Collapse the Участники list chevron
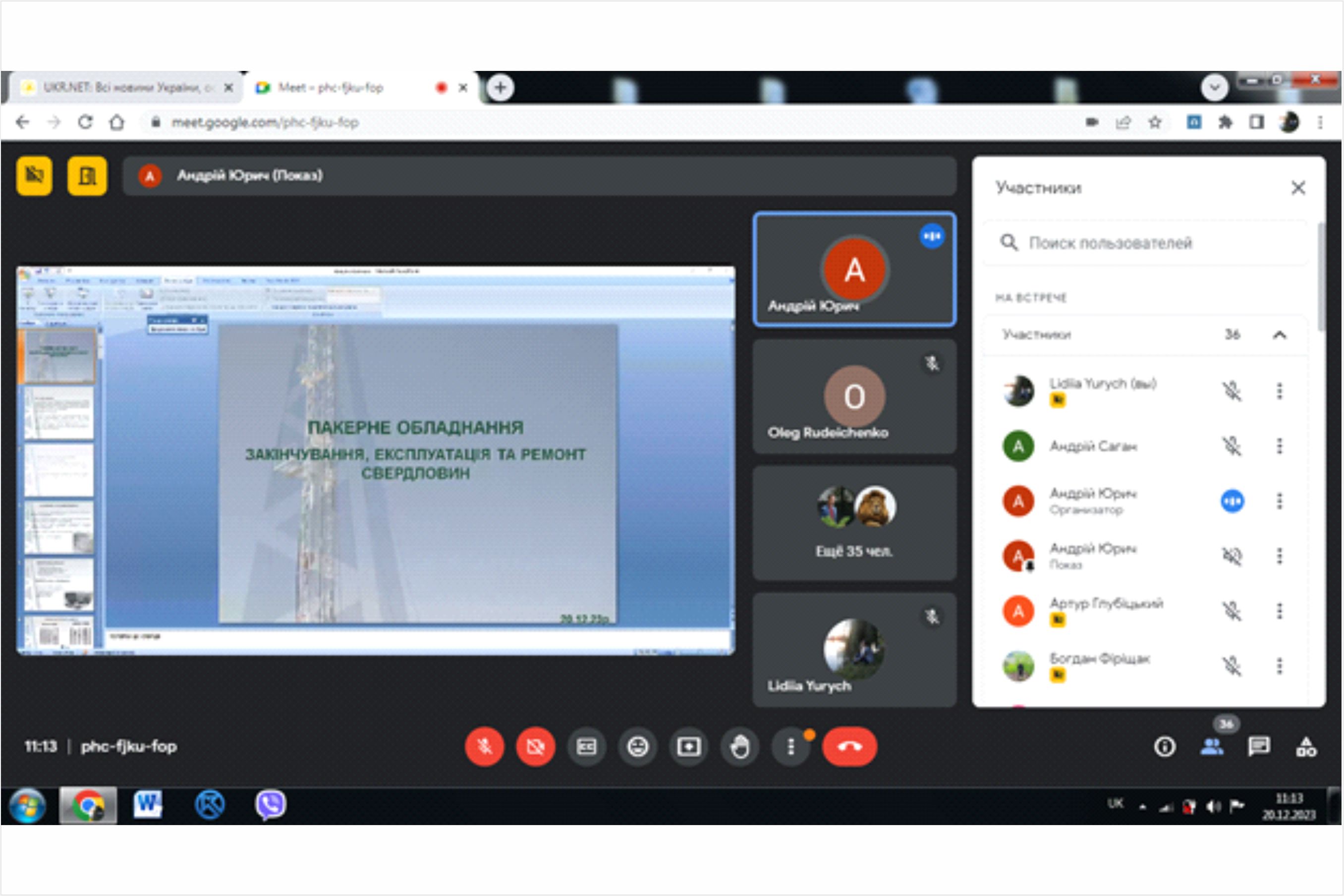The image size is (1344, 896). tap(1280, 335)
